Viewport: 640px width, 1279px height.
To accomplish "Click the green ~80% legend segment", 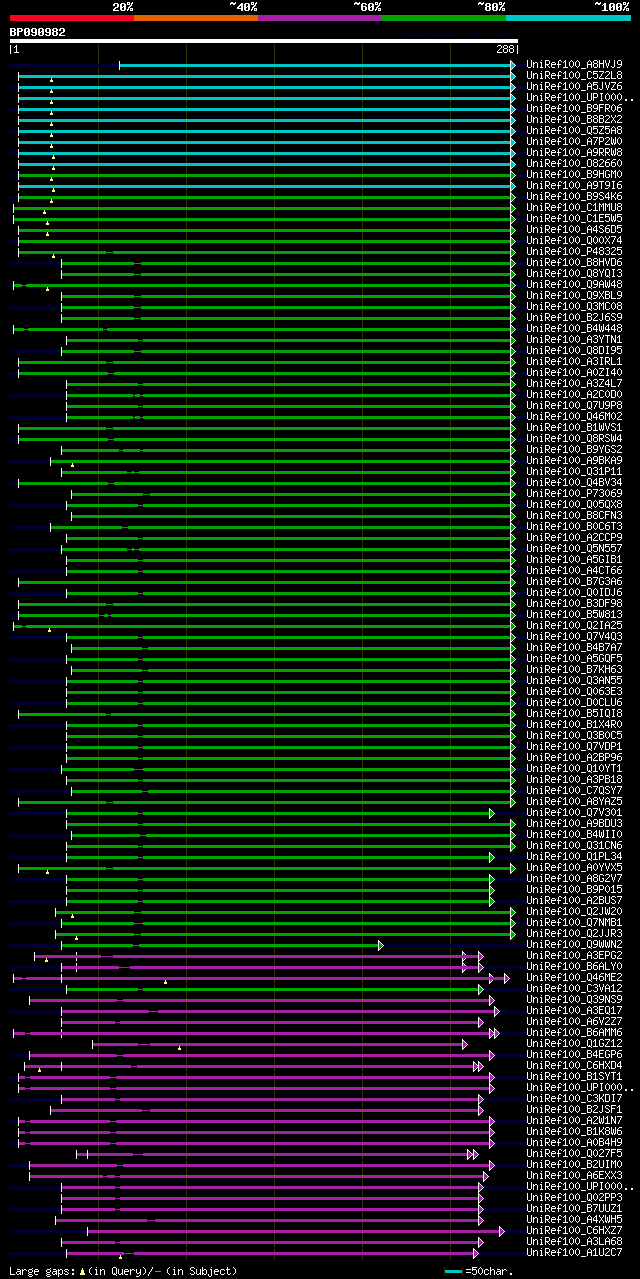I will tap(444, 18).
